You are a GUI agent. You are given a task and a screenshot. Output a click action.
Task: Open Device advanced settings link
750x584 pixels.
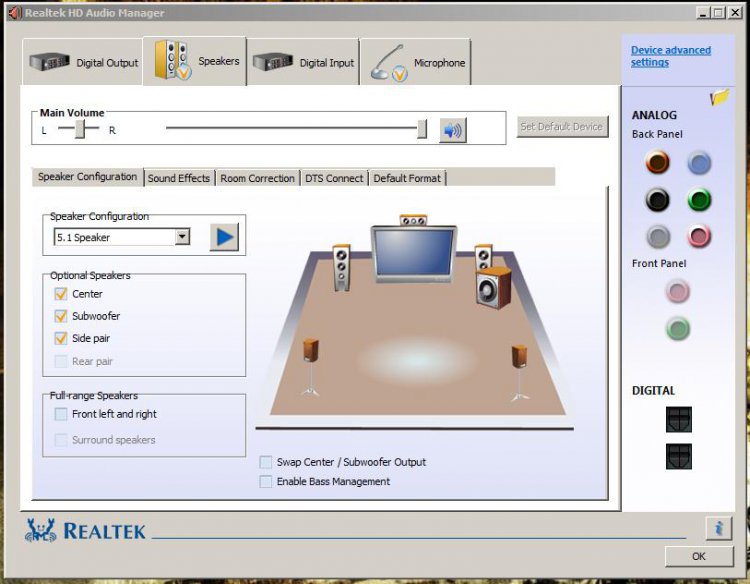coord(671,56)
